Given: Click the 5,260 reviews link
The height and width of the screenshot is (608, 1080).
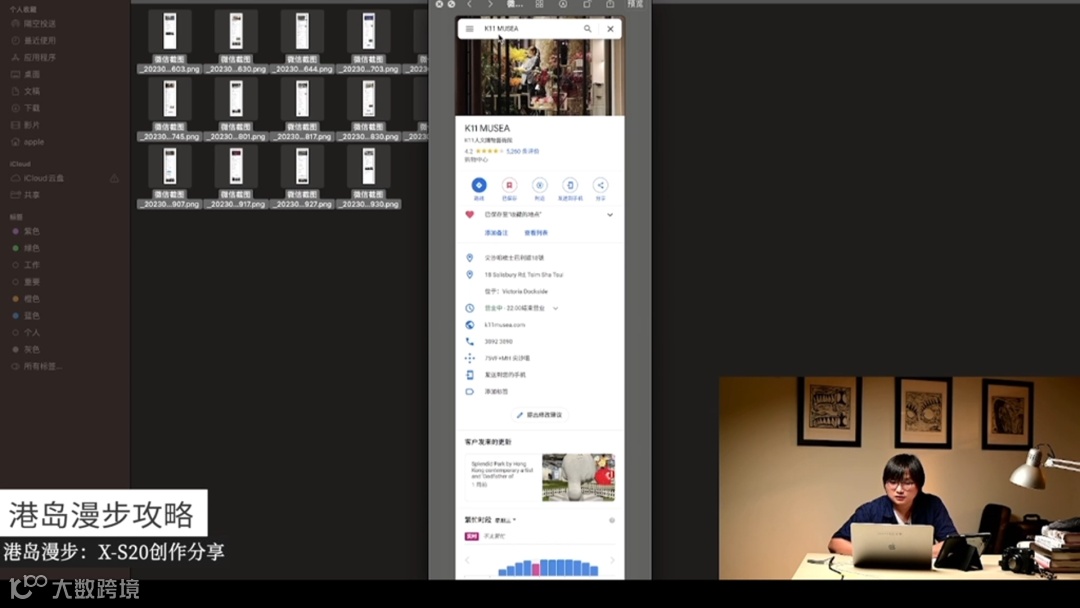Looking at the screenshot, I should pyautogui.click(x=523, y=151).
